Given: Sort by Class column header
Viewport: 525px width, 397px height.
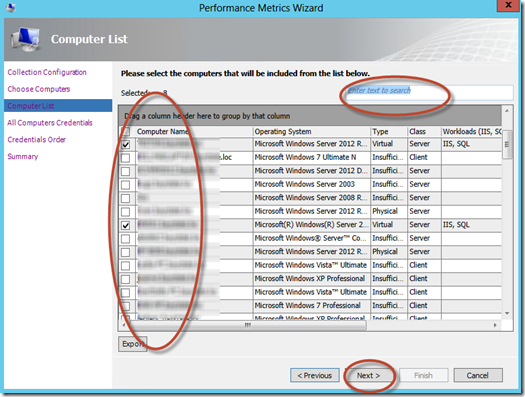Looking at the screenshot, I should (425, 132).
